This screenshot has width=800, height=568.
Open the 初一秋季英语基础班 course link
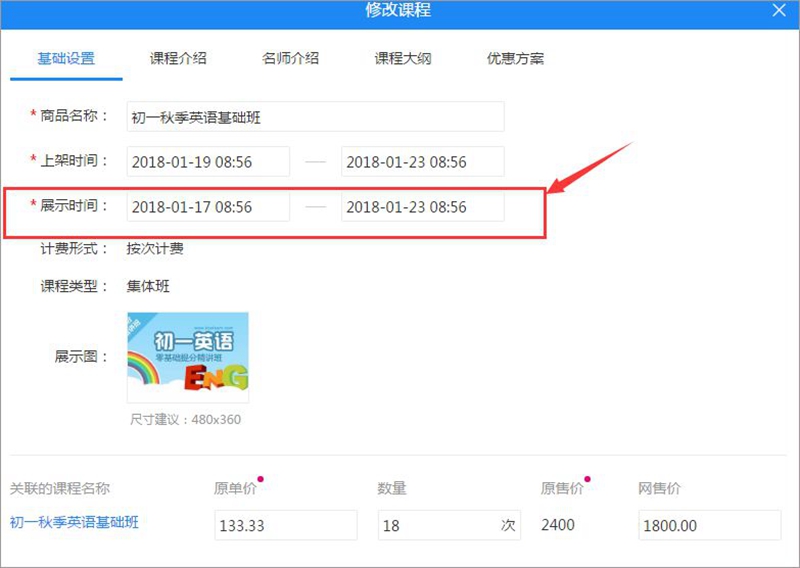[74, 521]
